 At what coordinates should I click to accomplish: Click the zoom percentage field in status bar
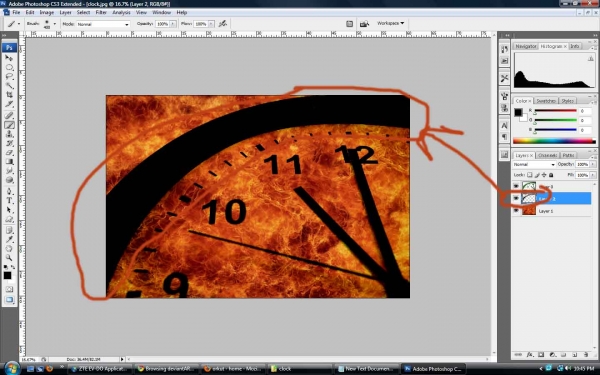pyautogui.click(x=28, y=360)
